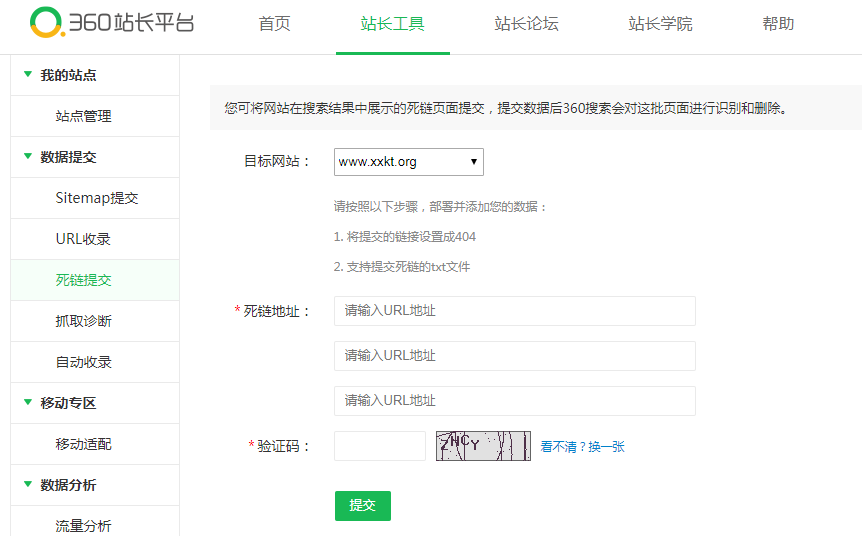The image size is (862, 536).
Task: Click the instruction line 请按照以下步骤
Action: click(440, 207)
